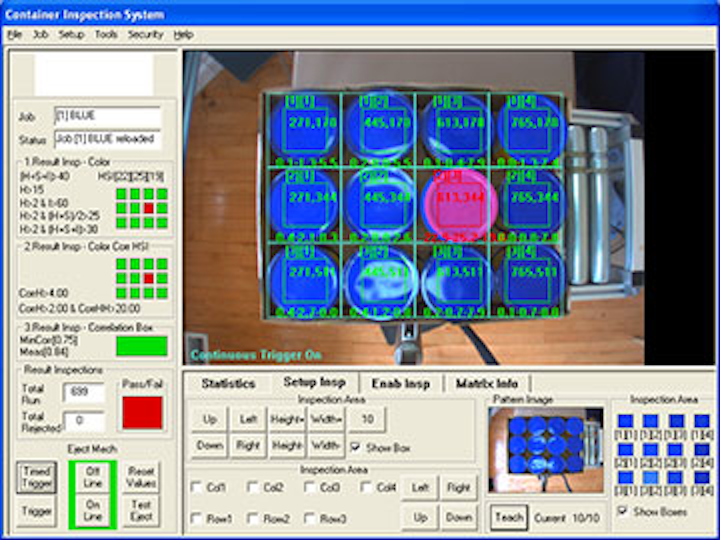Select Inspection Area swatch [1][4]

point(702,422)
